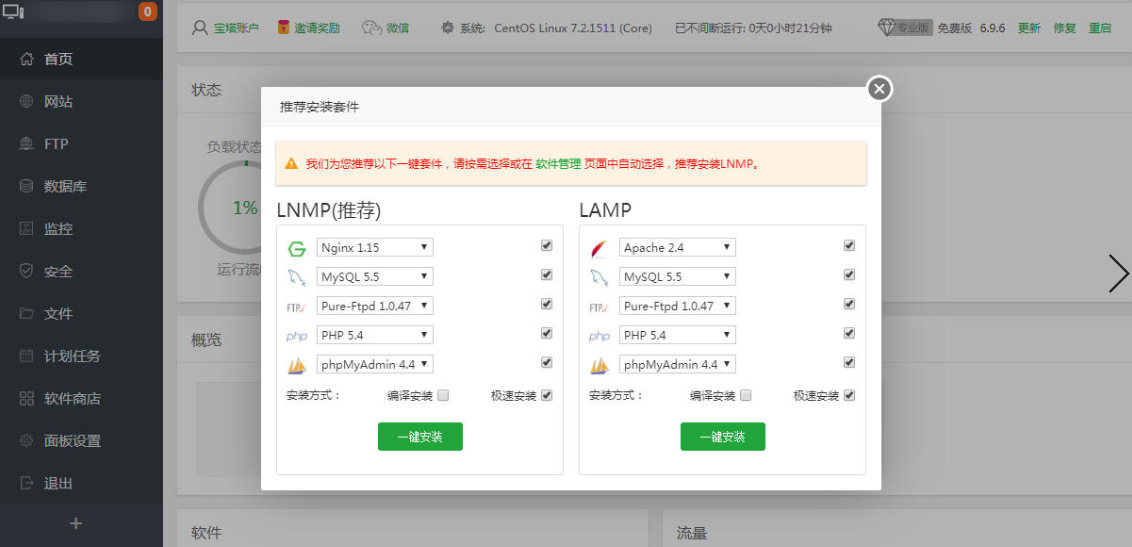Click the FTP sidebar icon

pyautogui.click(x=27, y=144)
